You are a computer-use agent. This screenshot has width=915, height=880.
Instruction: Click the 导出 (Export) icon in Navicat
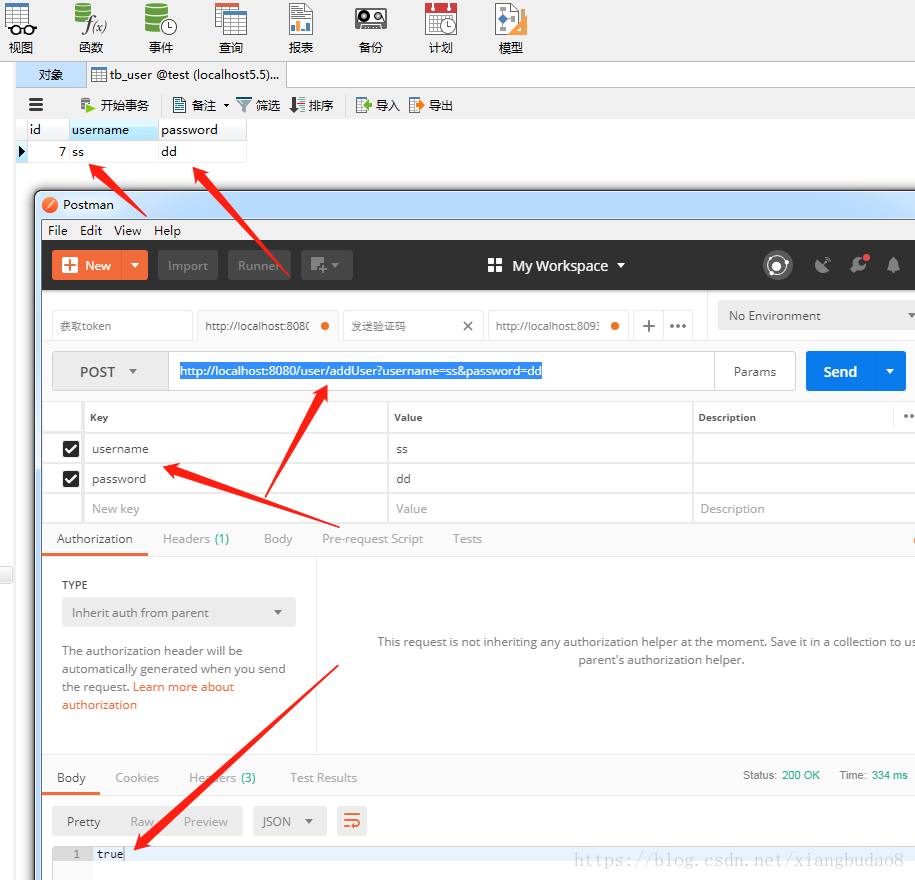point(417,105)
